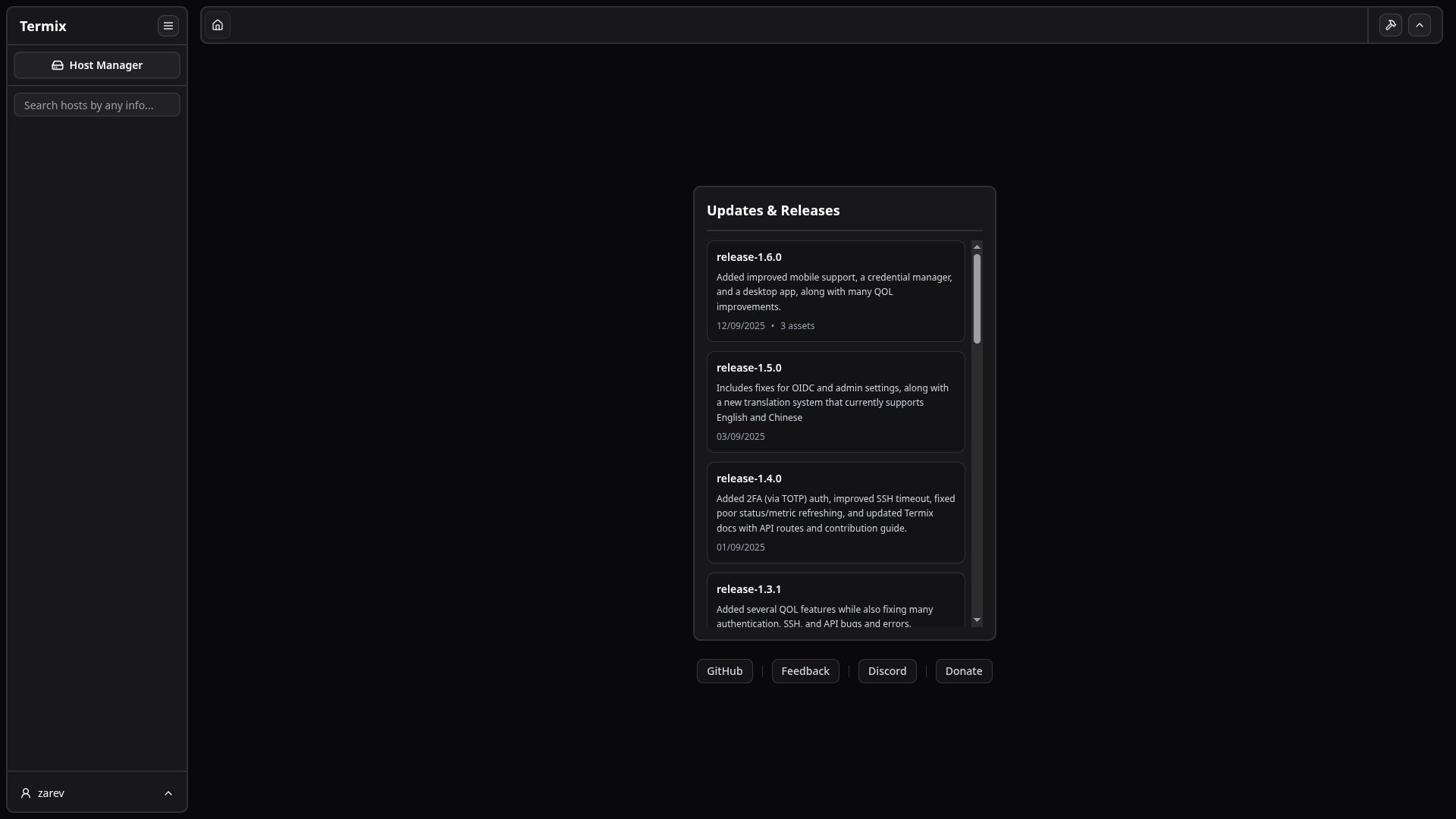
Task: Click the zarev user icon
Action: [26, 793]
